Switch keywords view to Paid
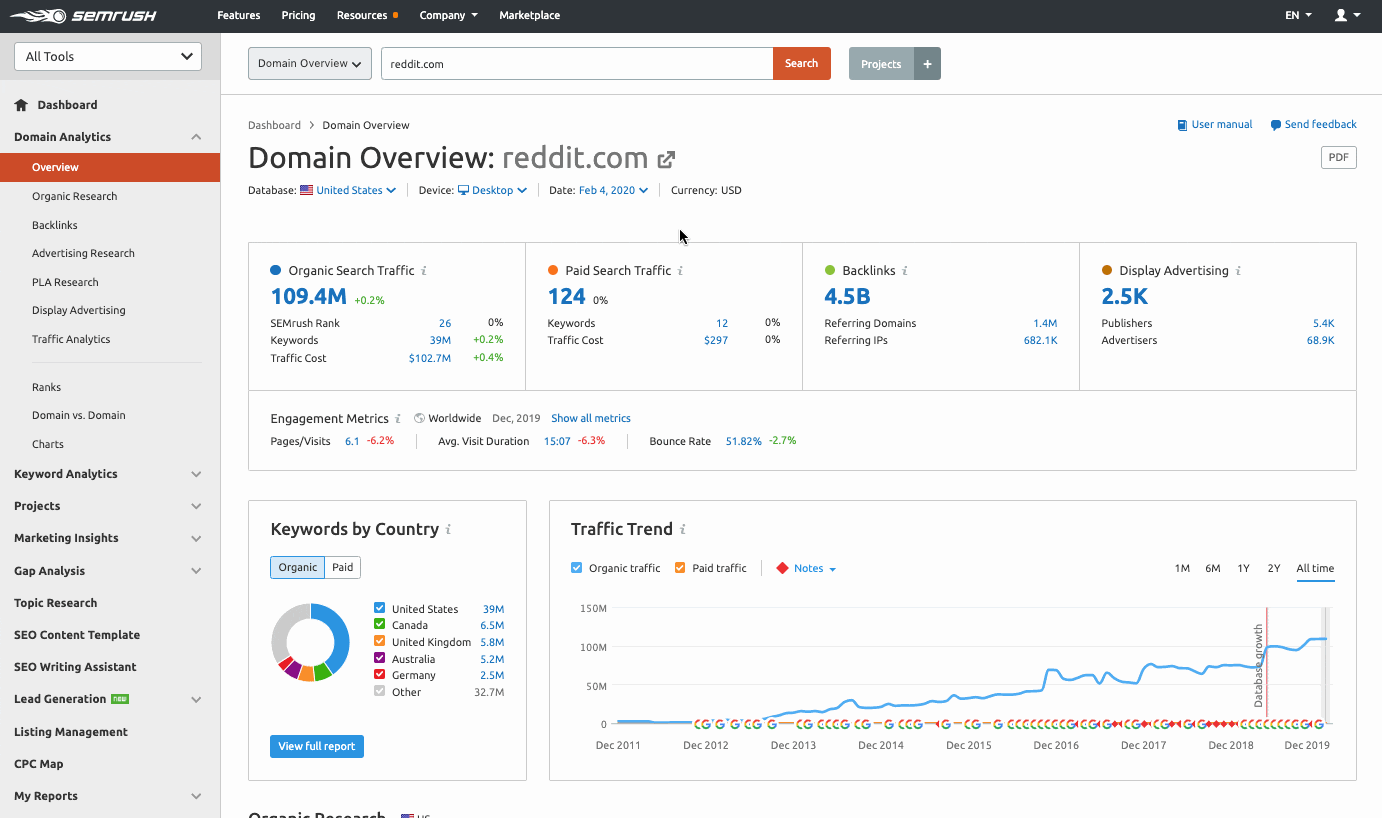This screenshot has height=818, width=1382. pos(342,566)
